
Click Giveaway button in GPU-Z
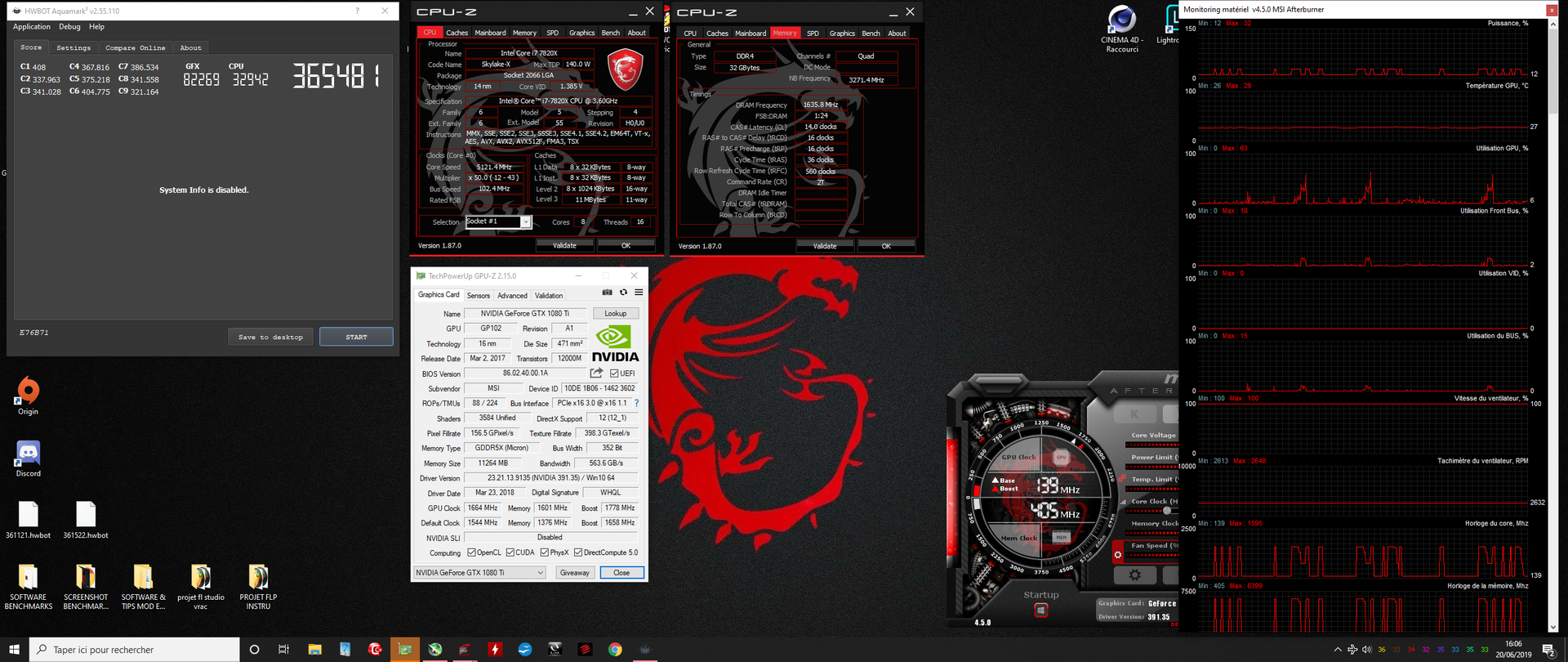574,573
